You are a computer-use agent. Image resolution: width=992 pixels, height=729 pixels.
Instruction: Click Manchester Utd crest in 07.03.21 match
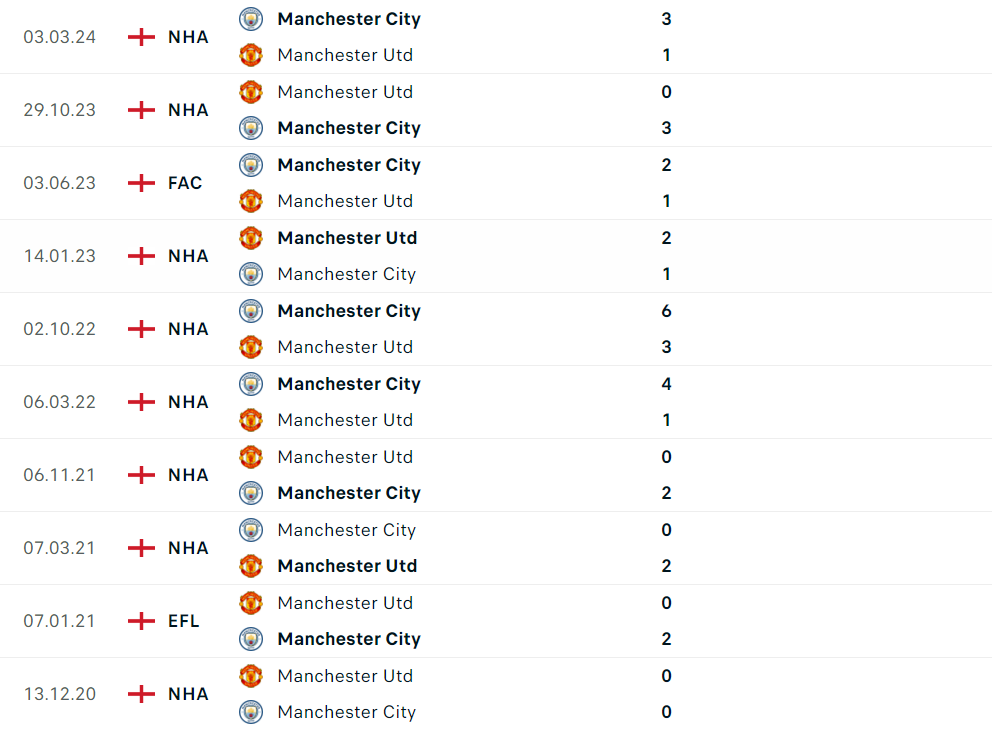[251, 566]
